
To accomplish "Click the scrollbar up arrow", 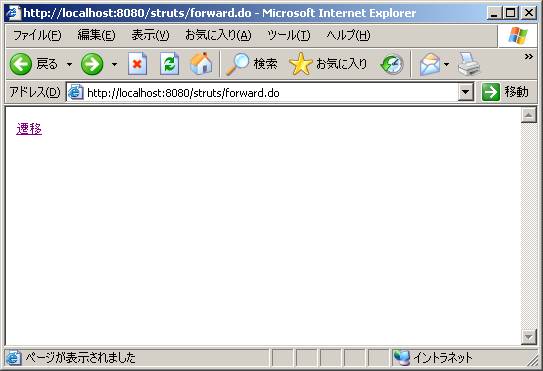I will 529,115.
